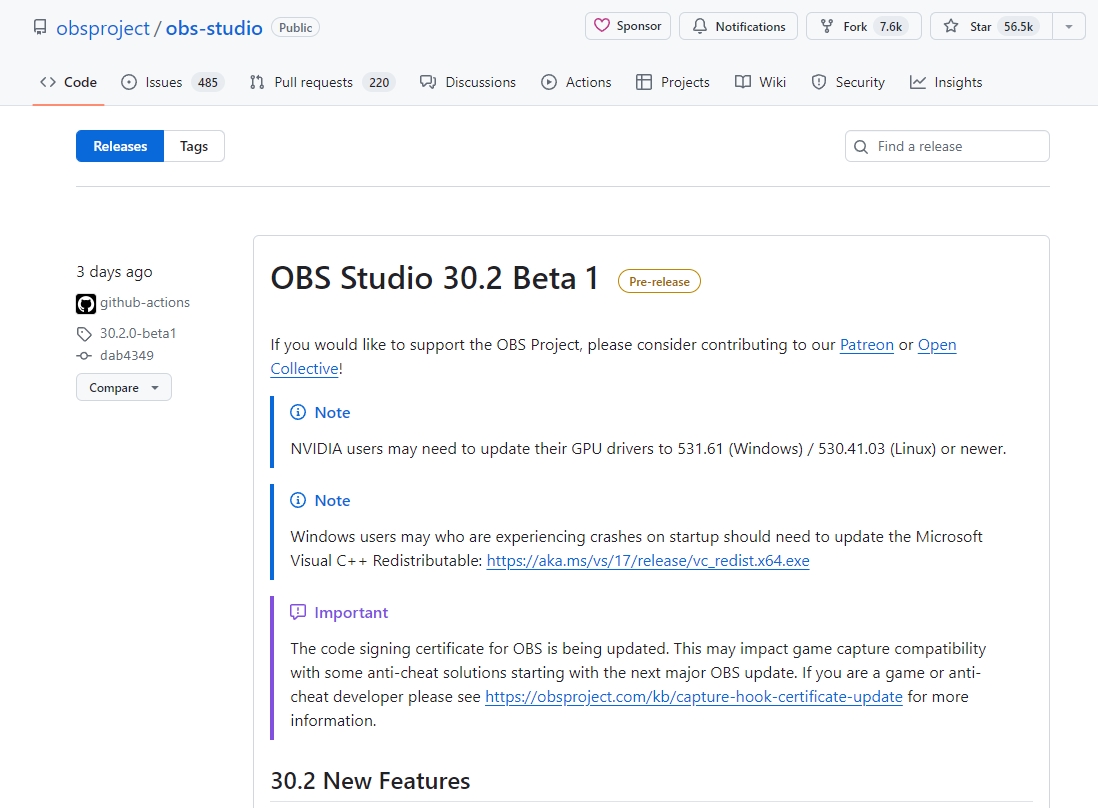The height and width of the screenshot is (808, 1098).
Task: Click the Fork count 7.6k
Action: coord(891,27)
